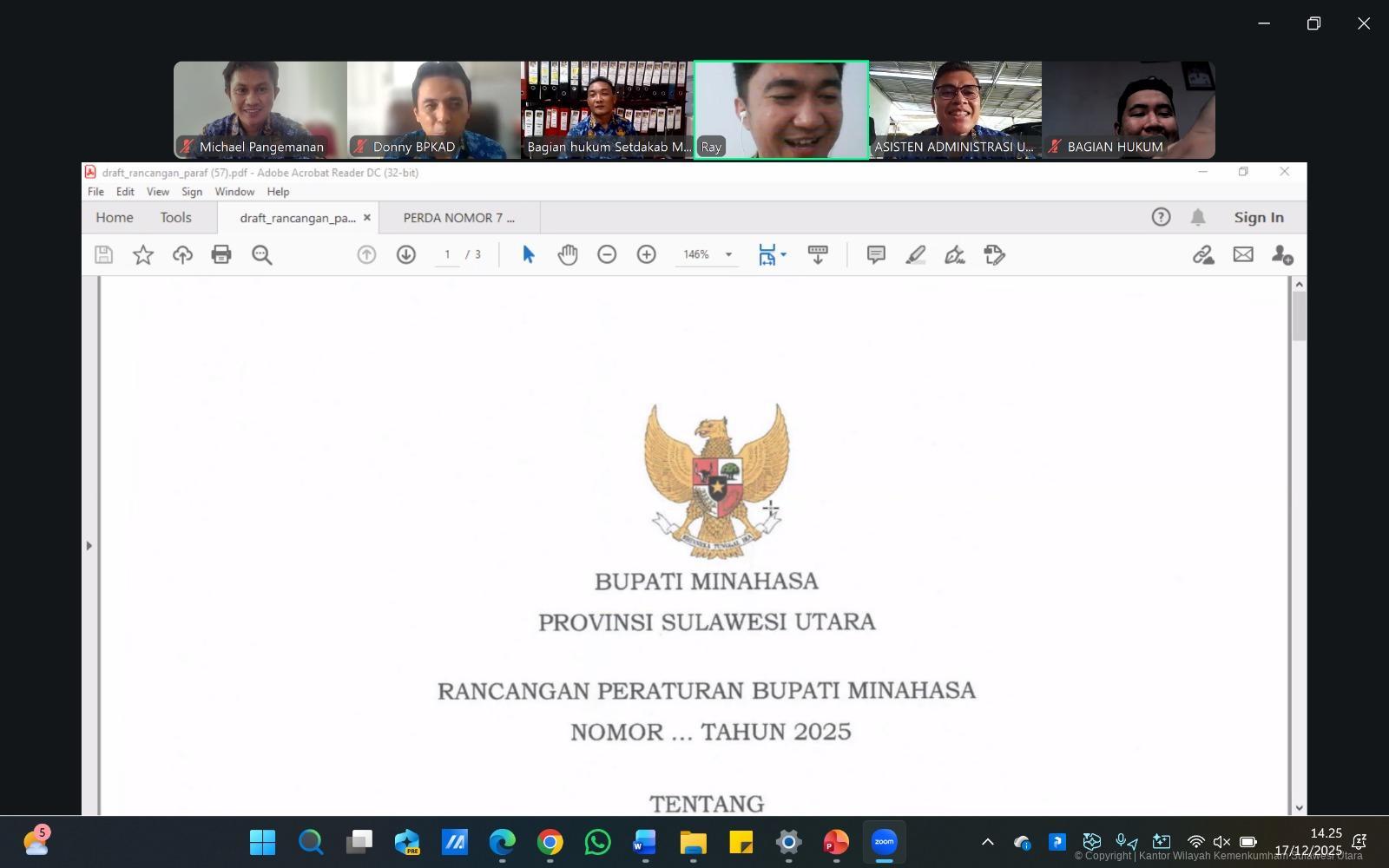Open the View menu
Screen dimensions: 1389x868
click(x=157, y=192)
